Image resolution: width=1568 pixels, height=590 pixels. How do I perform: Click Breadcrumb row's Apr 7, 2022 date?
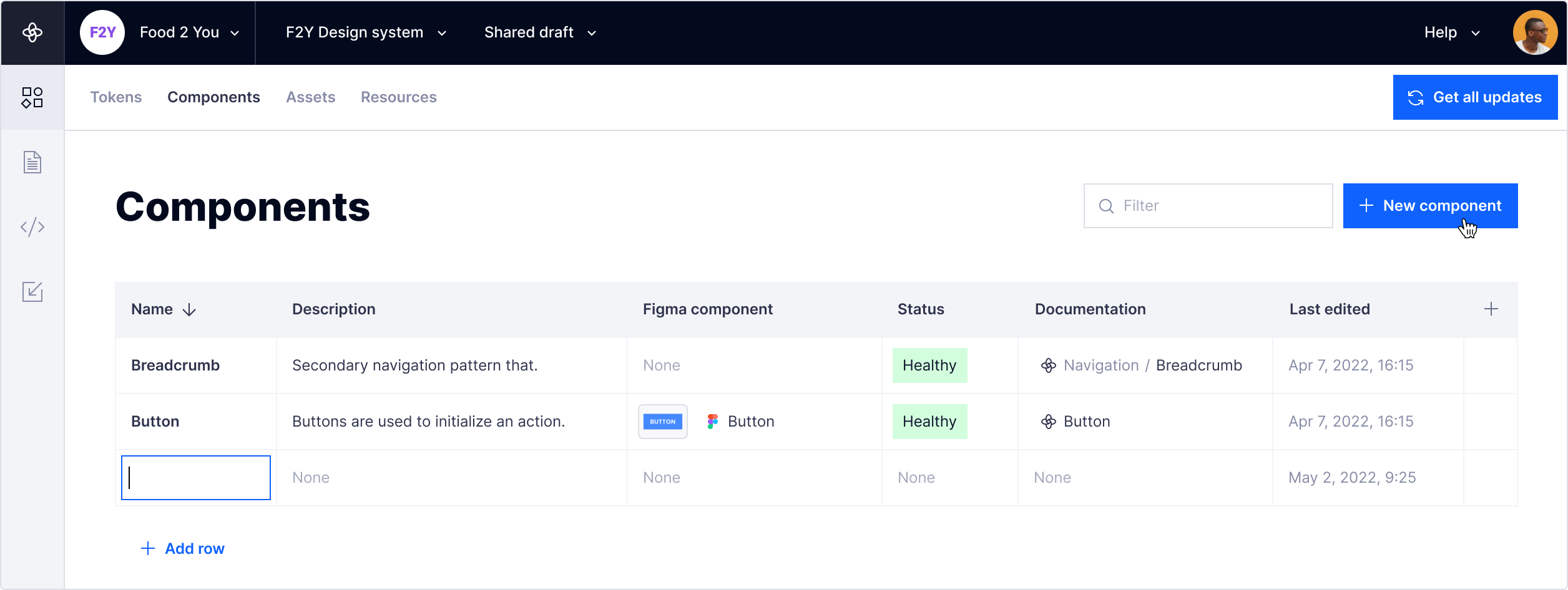1351,365
